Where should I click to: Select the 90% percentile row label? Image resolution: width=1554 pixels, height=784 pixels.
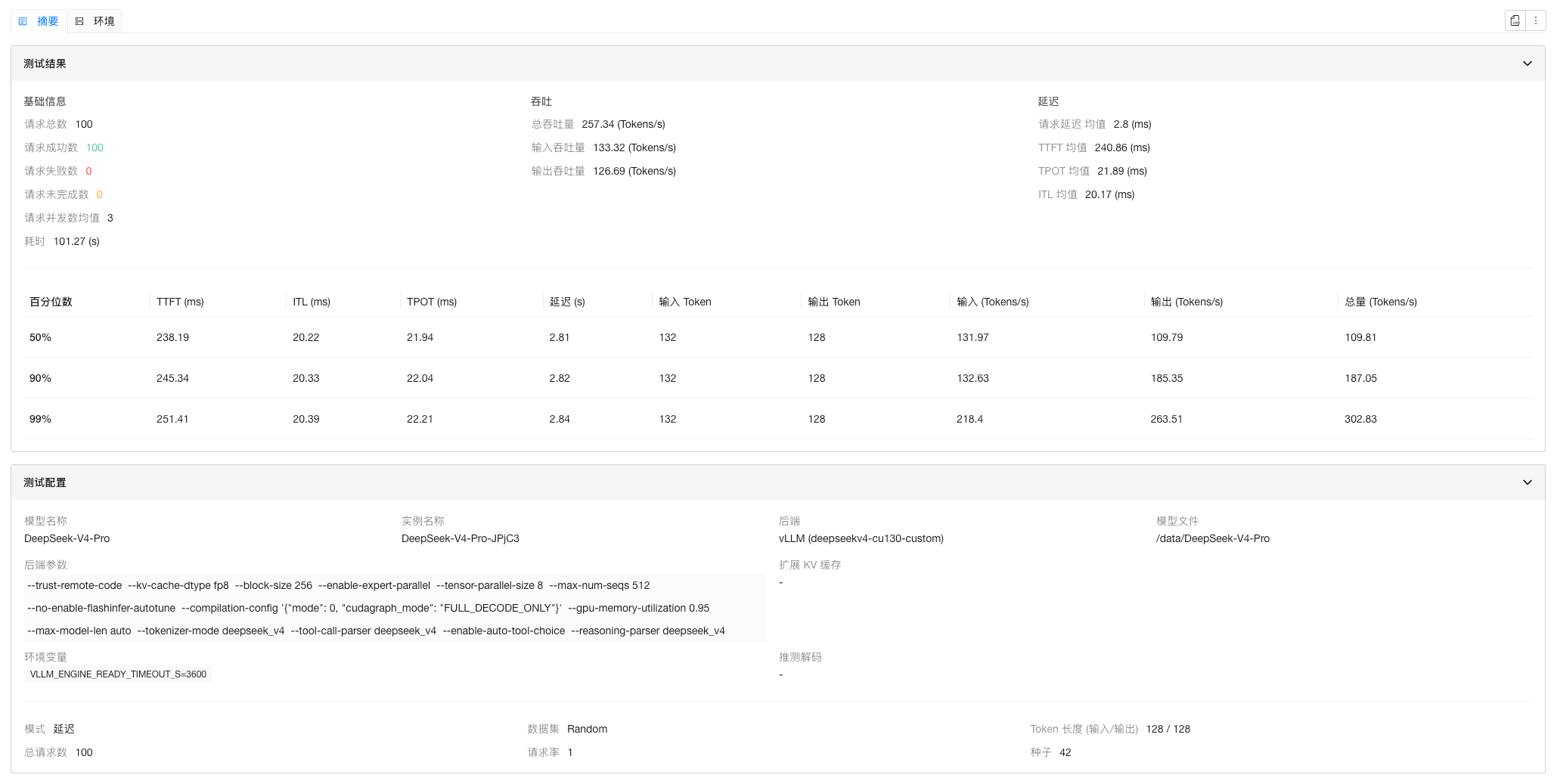40,378
